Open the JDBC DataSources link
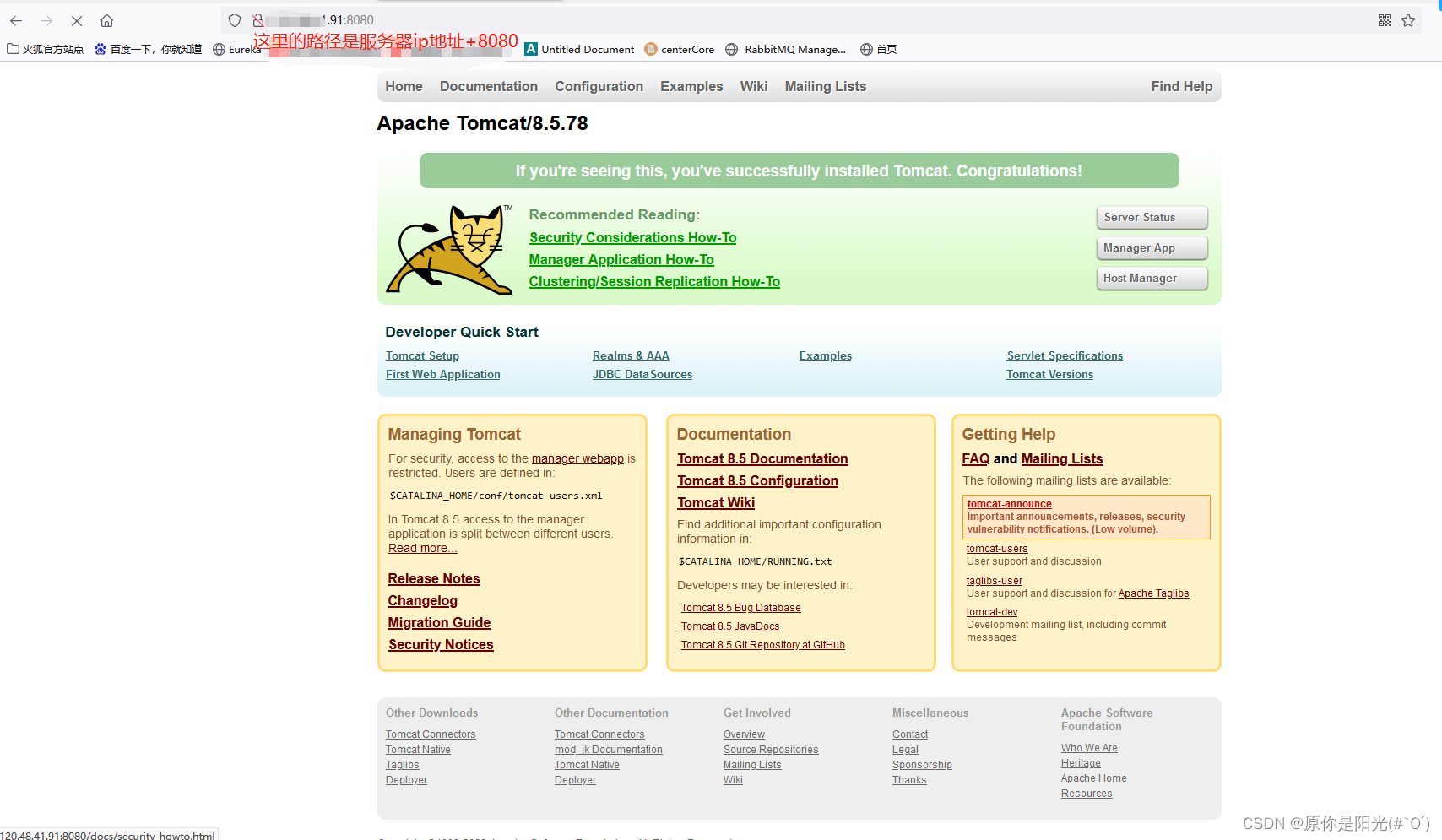Image resolution: width=1442 pixels, height=840 pixels. [x=642, y=374]
